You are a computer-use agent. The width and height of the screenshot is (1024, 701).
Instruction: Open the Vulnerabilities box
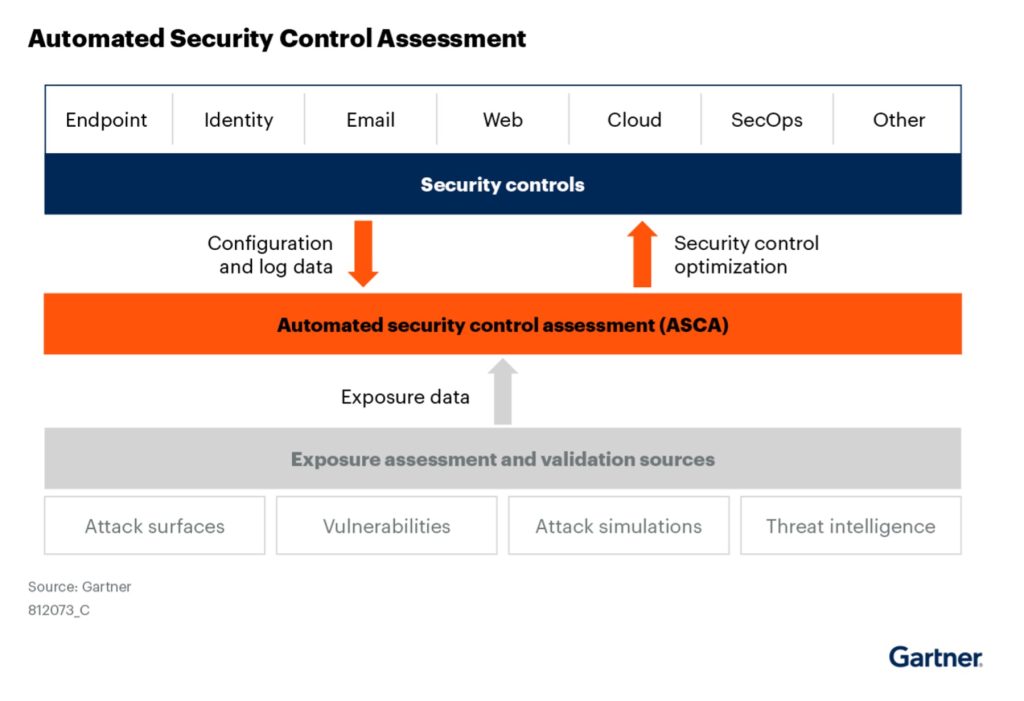pos(386,526)
